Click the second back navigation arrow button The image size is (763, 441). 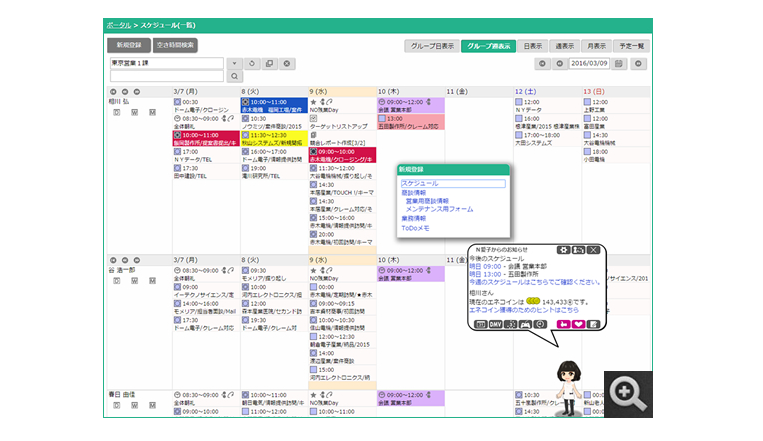point(560,64)
